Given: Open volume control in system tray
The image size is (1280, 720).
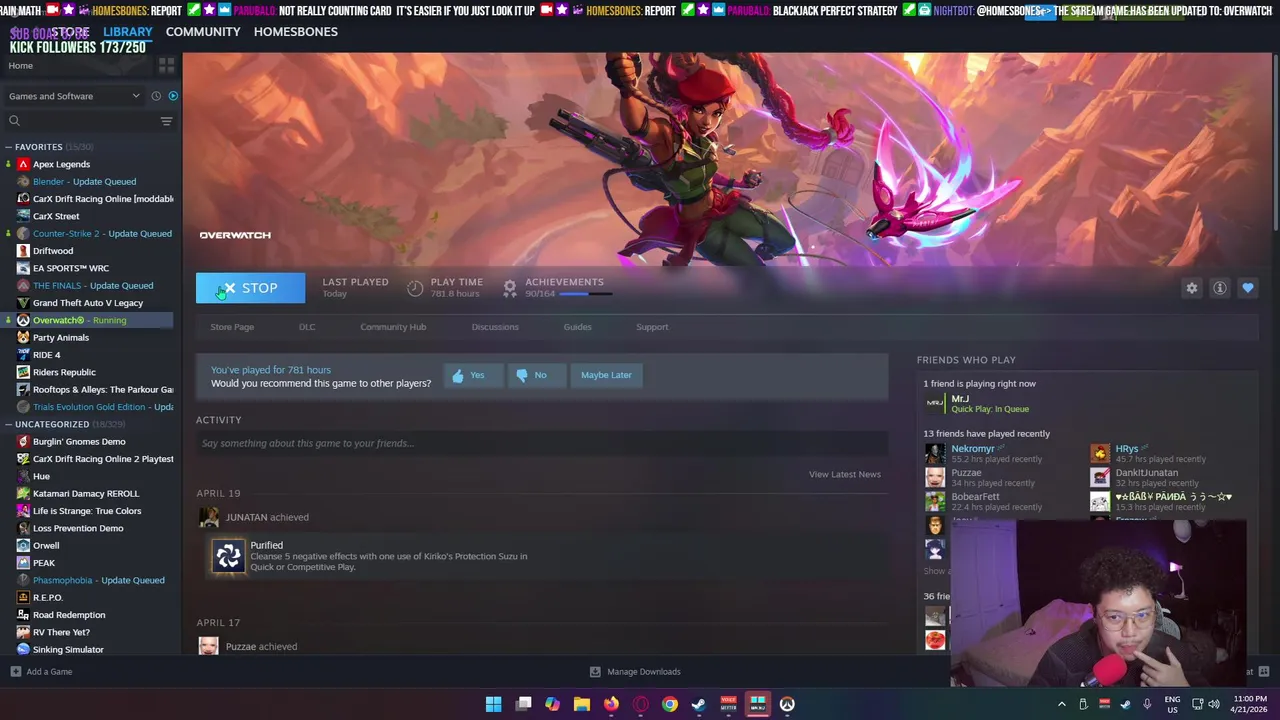Looking at the screenshot, I should coord(1214,704).
